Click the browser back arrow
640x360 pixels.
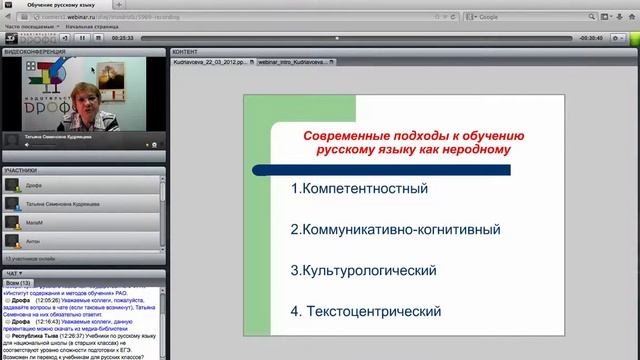click(x=8, y=17)
